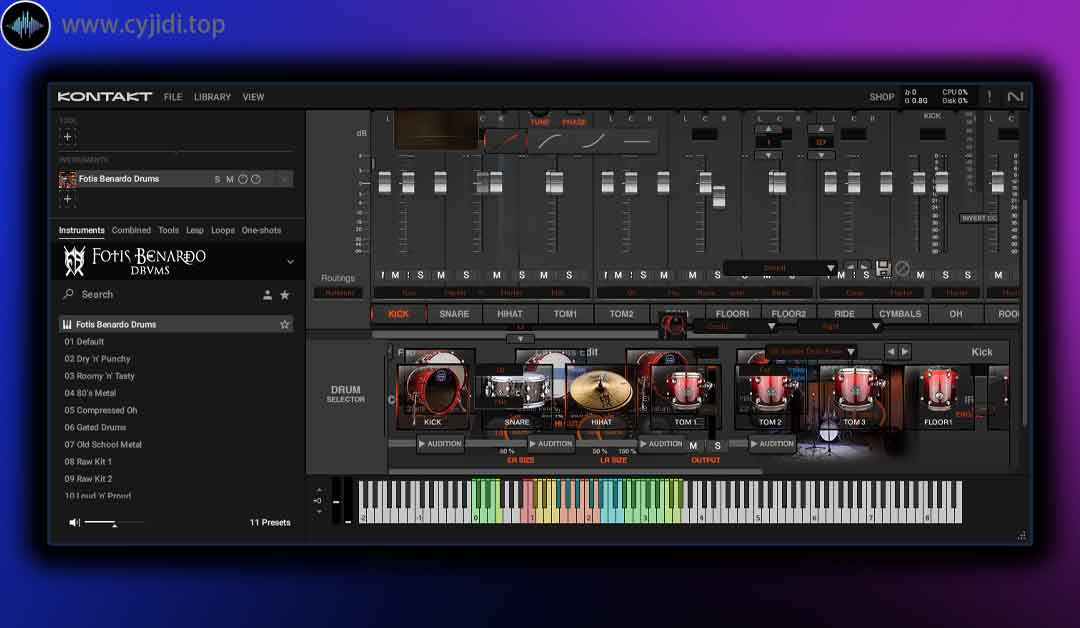This screenshot has width=1080, height=628.
Task: Select the TOM 3 drum thumbnail
Action: (x=854, y=396)
